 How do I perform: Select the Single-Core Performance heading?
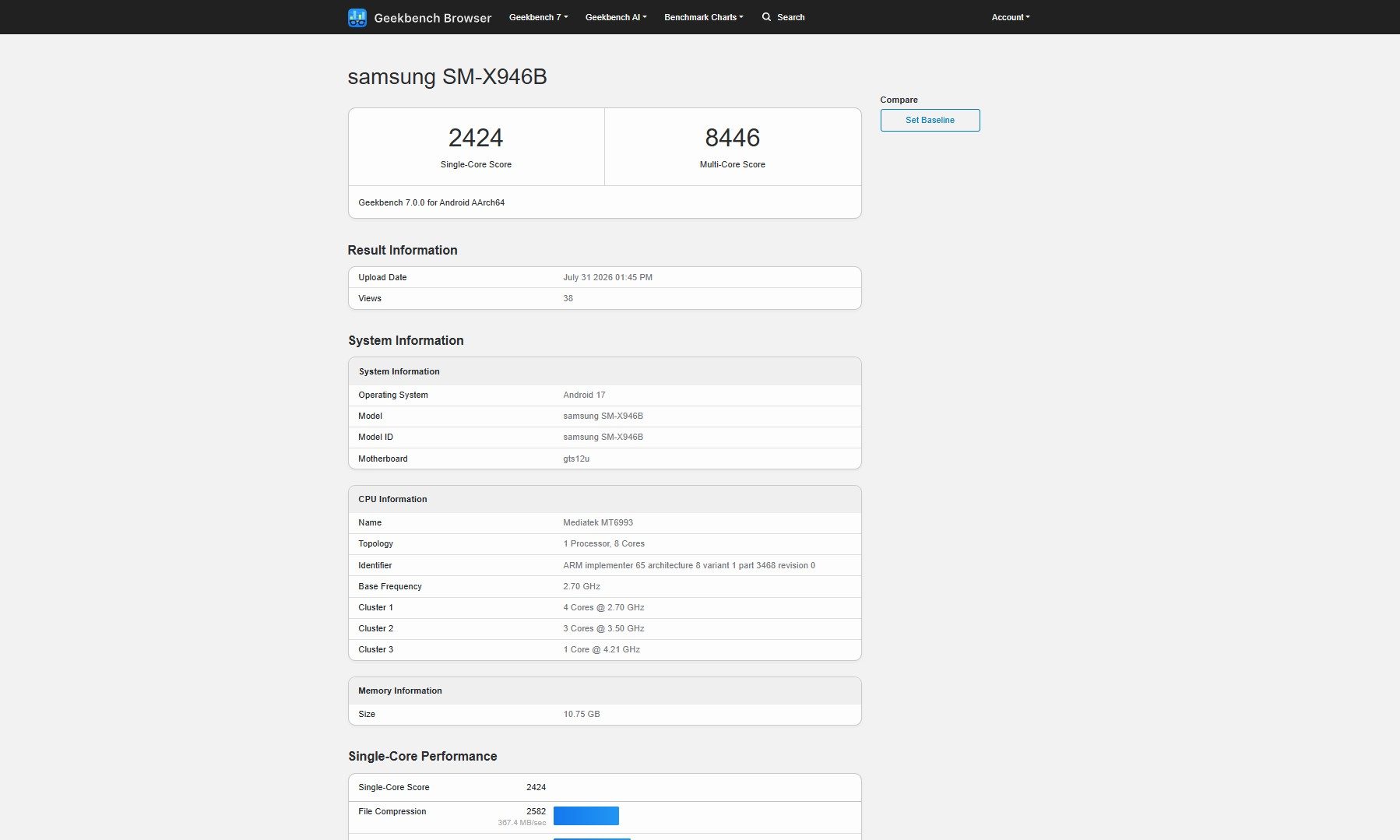click(x=423, y=756)
